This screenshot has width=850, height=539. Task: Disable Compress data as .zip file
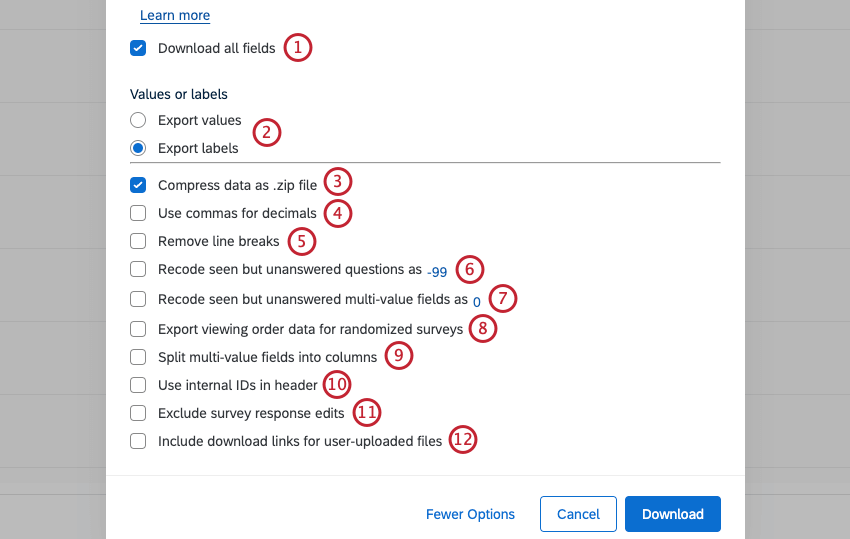(138, 185)
